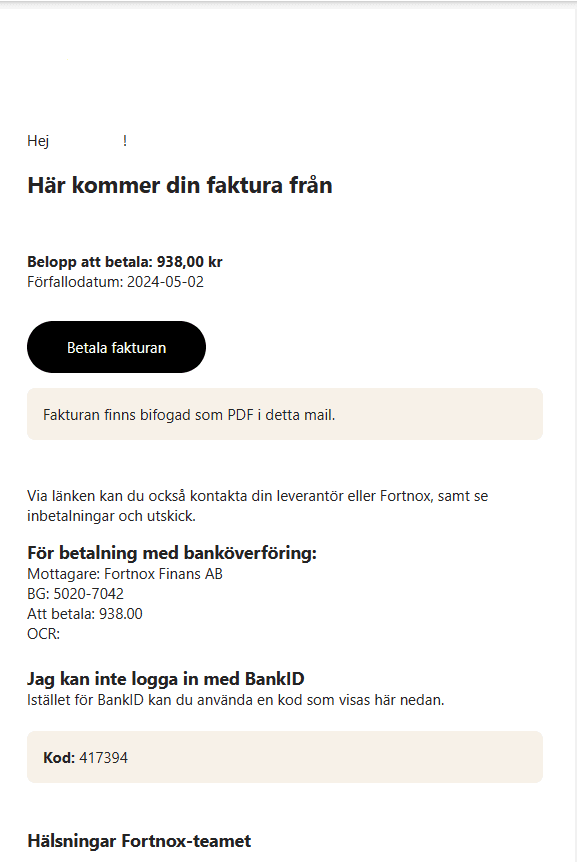Select the Mottagare Fortnox Finans AB line

tap(125, 574)
